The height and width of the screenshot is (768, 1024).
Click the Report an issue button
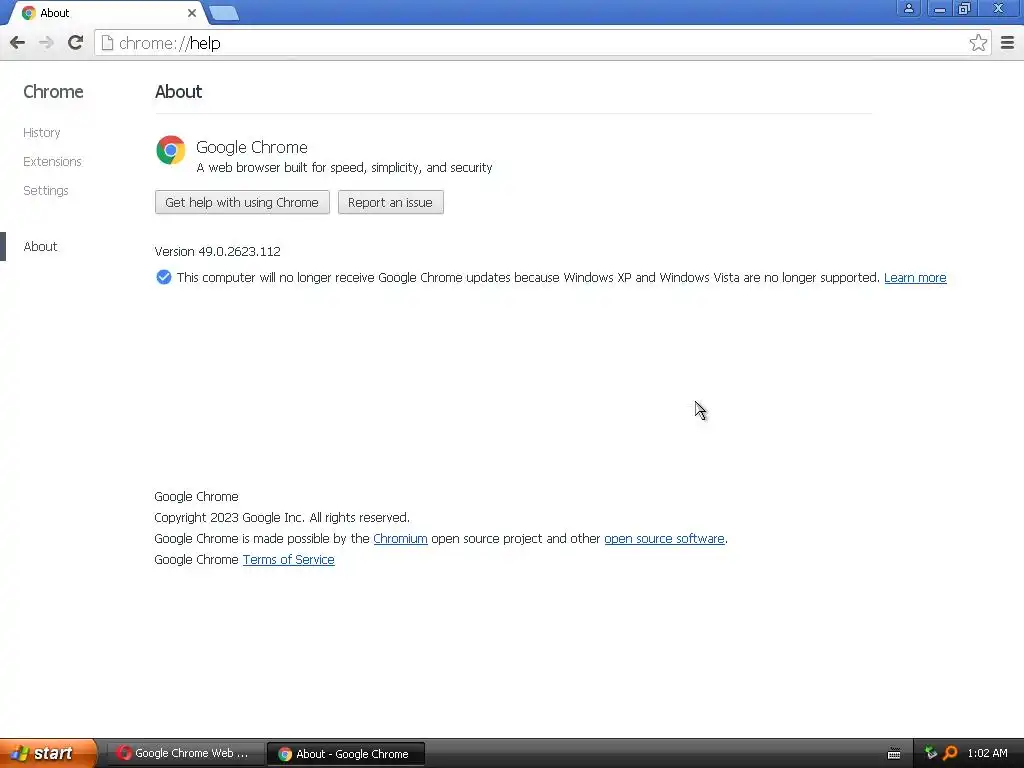(x=391, y=202)
